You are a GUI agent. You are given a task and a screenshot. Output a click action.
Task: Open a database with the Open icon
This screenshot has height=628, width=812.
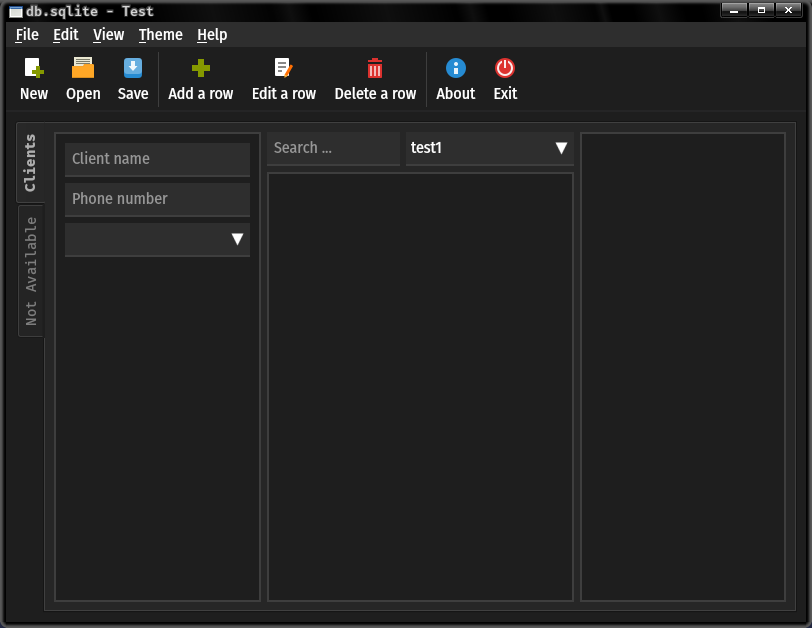pos(83,68)
